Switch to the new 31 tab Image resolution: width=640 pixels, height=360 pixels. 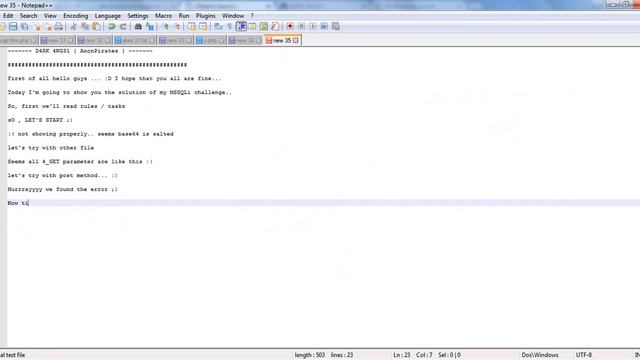coord(57,40)
